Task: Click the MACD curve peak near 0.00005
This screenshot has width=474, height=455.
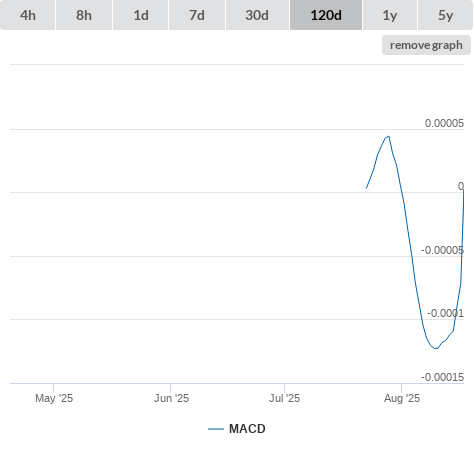Action: (x=388, y=136)
